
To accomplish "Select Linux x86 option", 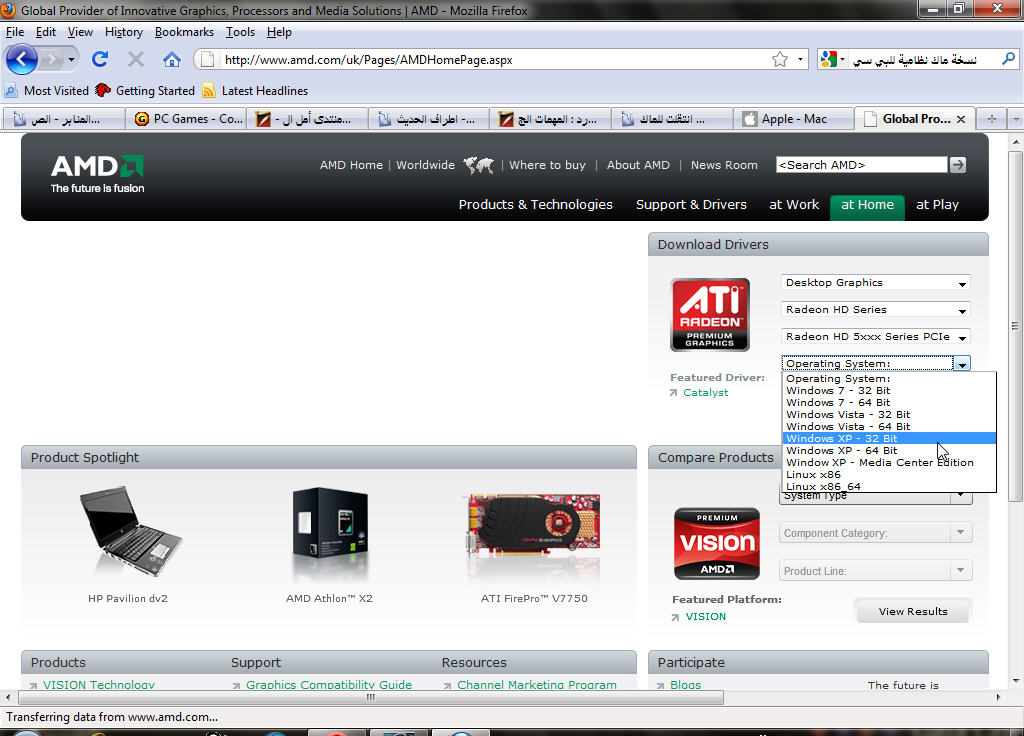I will tap(889, 475).
